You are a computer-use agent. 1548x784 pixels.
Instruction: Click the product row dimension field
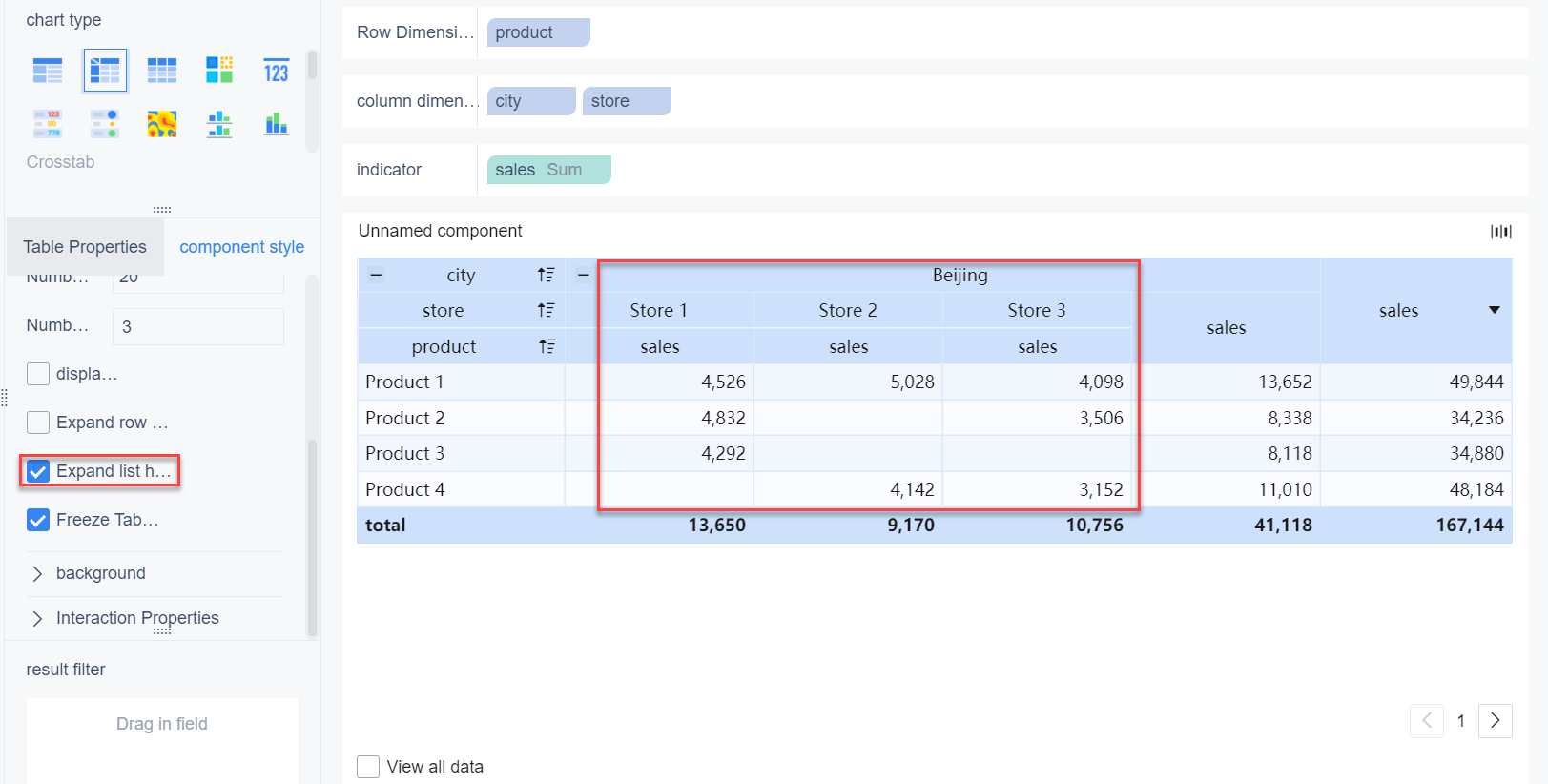(539, 32)
